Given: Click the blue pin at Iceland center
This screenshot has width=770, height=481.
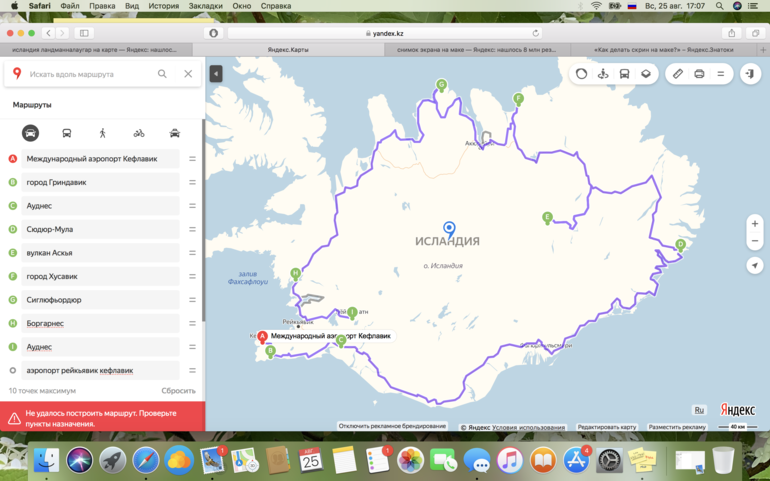Looking at the screenshot, I should point(449,229).
